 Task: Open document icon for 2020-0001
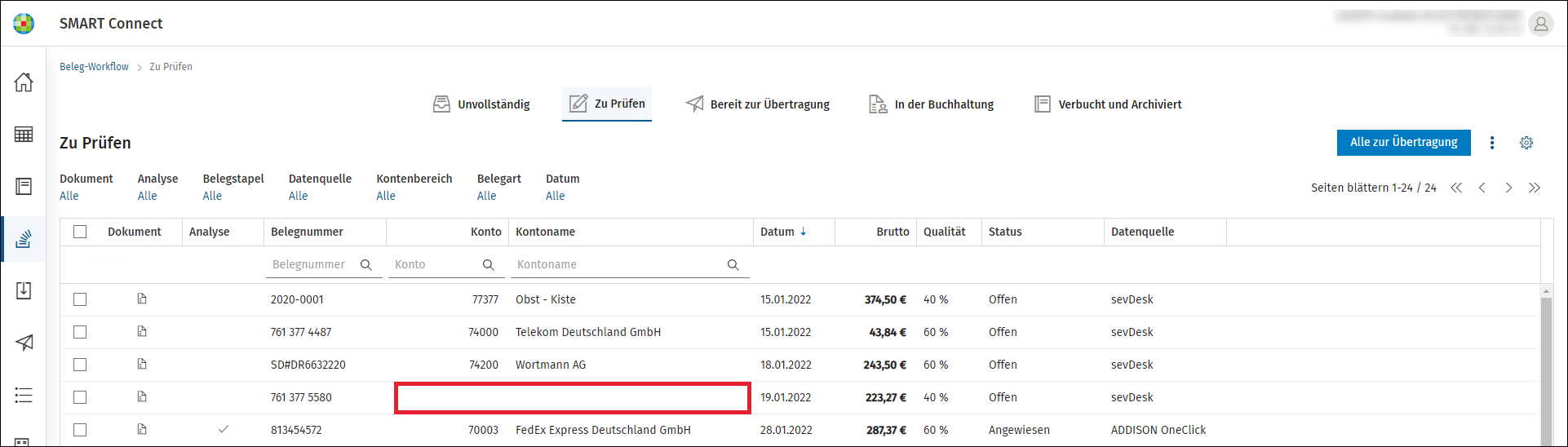tap(142, 299)
